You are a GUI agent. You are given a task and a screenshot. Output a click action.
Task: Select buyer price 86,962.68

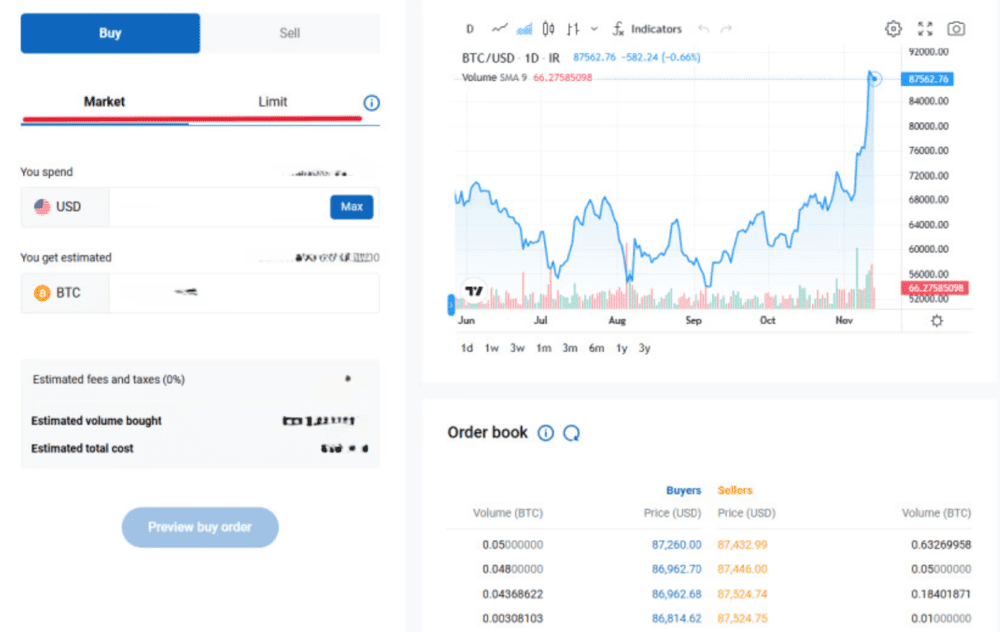click(x=676, y=594)
